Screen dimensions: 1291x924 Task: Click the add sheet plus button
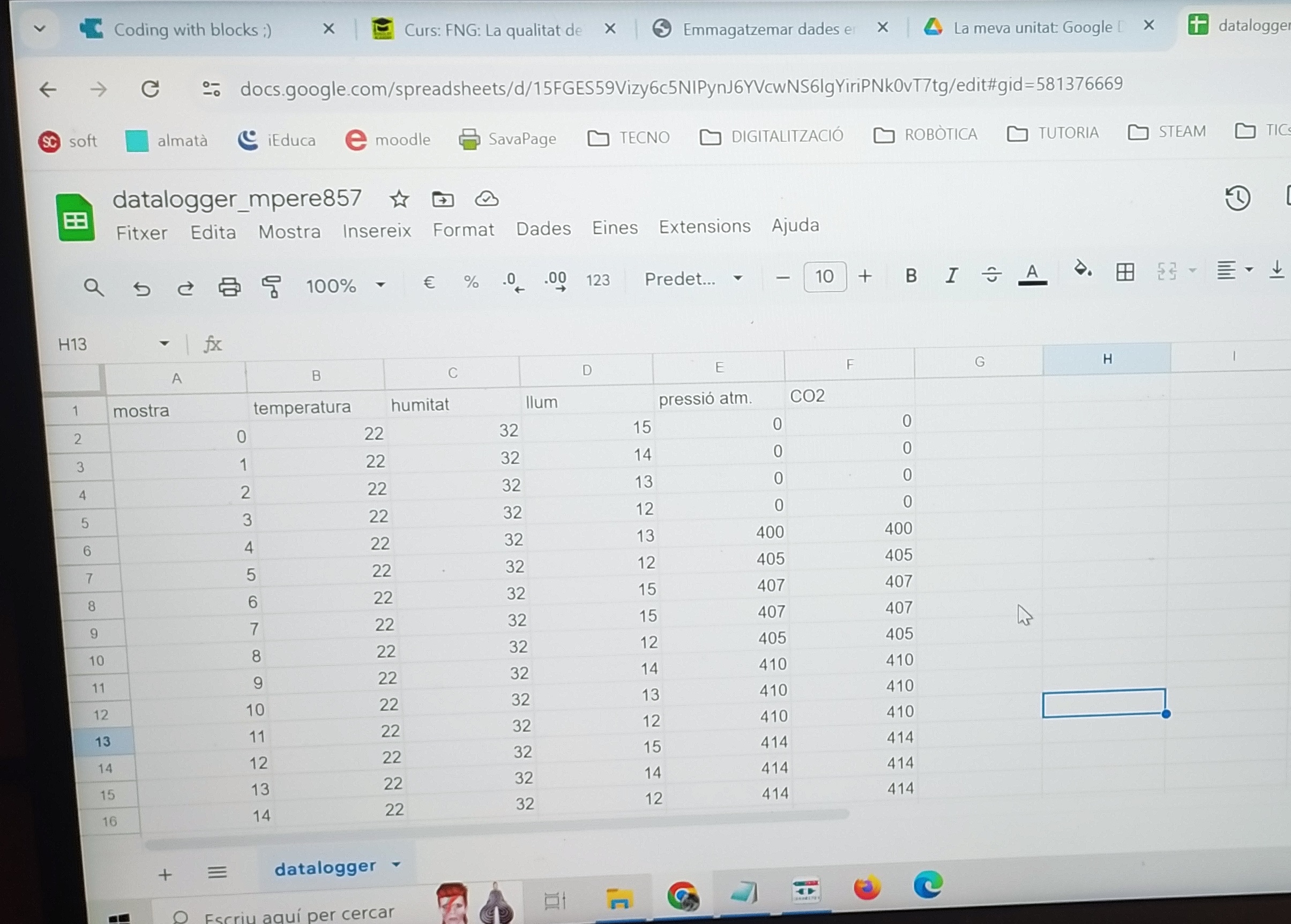click(x=165, y=875)
